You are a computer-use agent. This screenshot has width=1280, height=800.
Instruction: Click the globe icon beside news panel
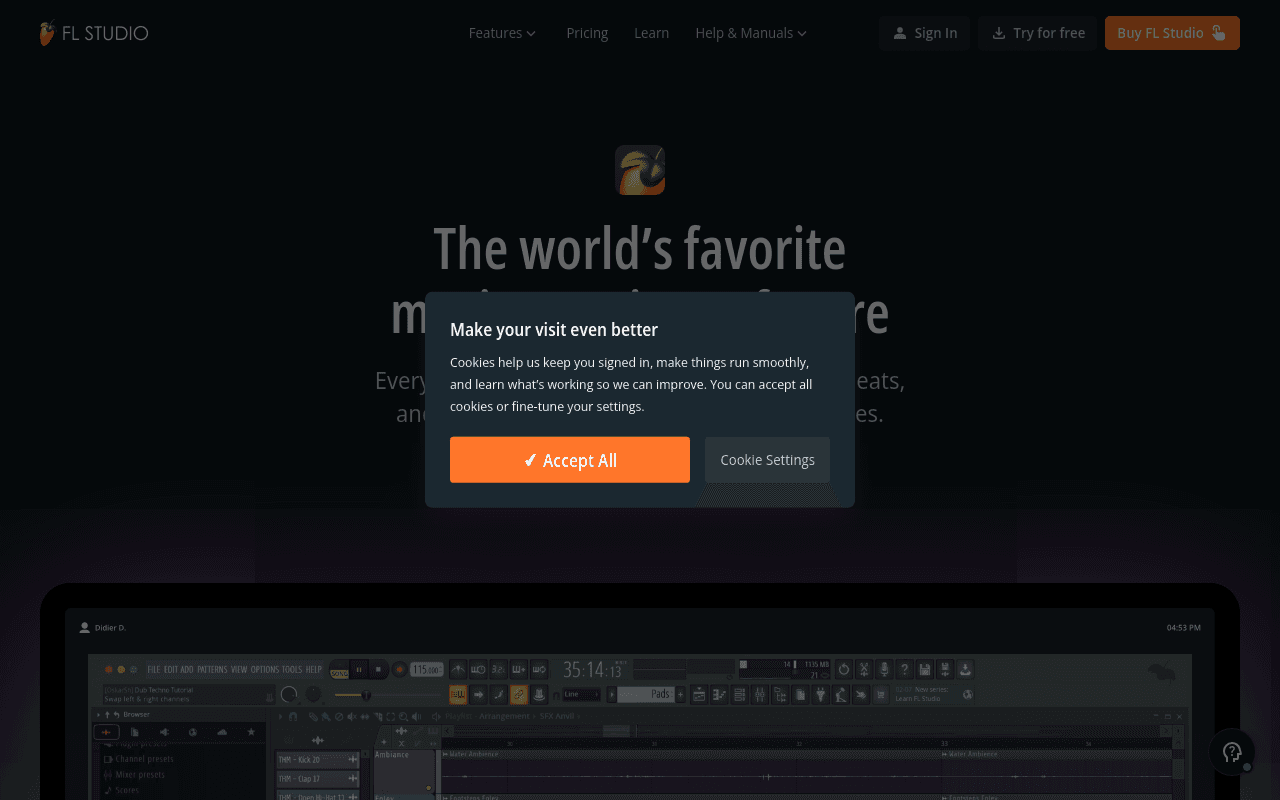967,695
